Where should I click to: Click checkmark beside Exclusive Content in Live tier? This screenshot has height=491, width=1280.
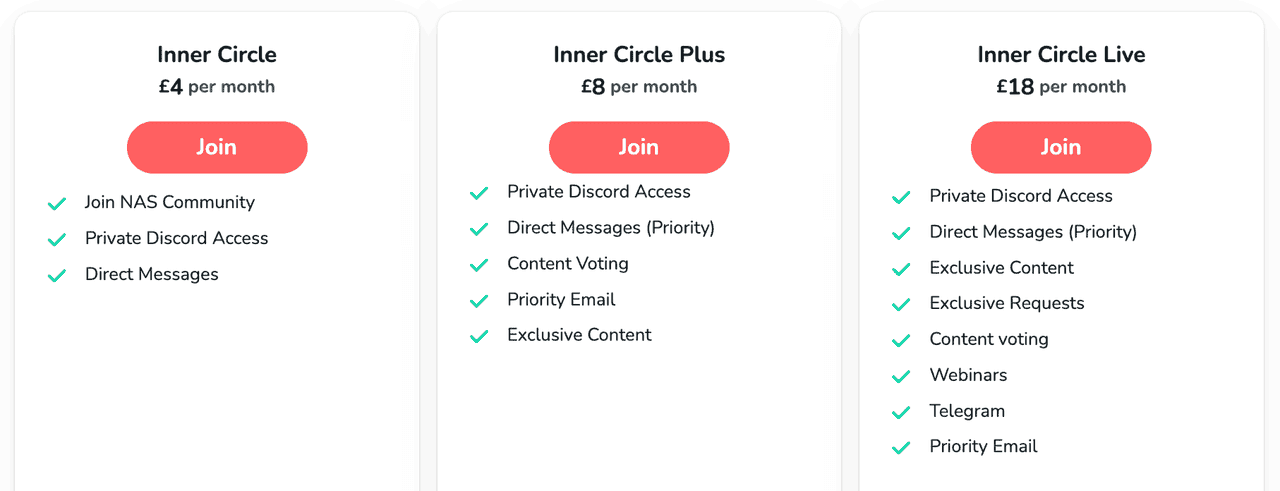click(x=901, y=269)
